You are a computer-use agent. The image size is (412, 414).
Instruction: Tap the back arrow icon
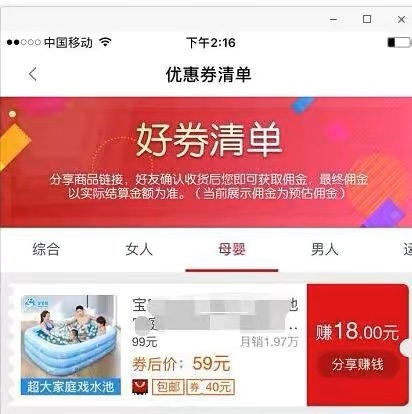[x=33, y=74]
